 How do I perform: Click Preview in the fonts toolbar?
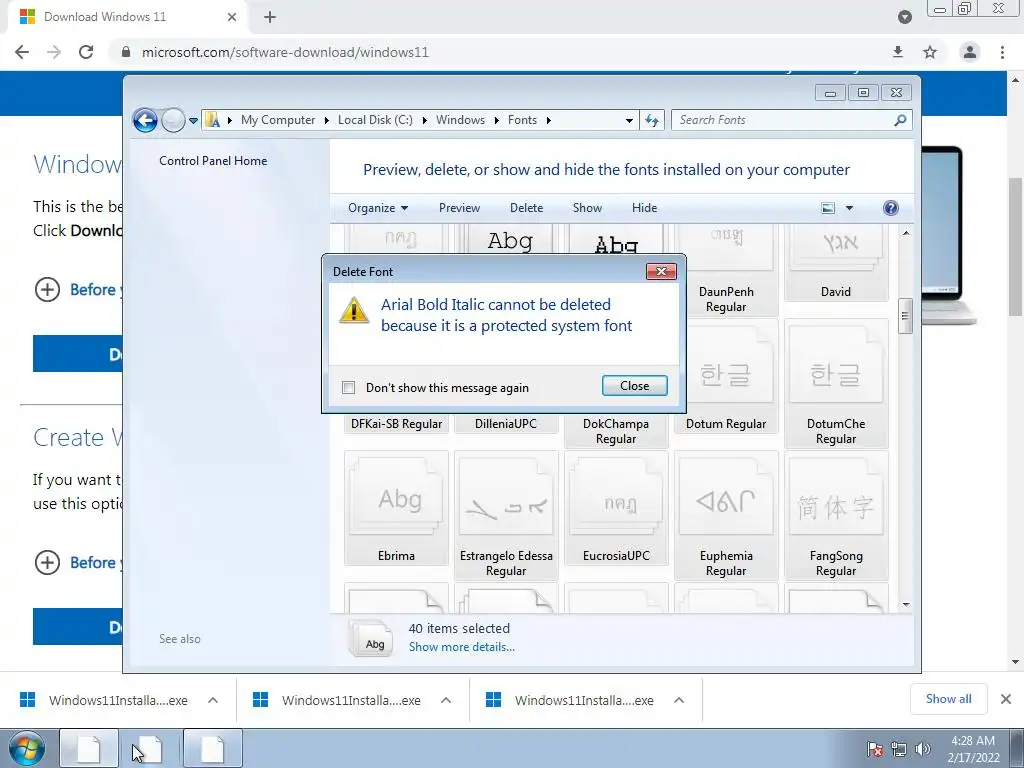pos(459,208)
